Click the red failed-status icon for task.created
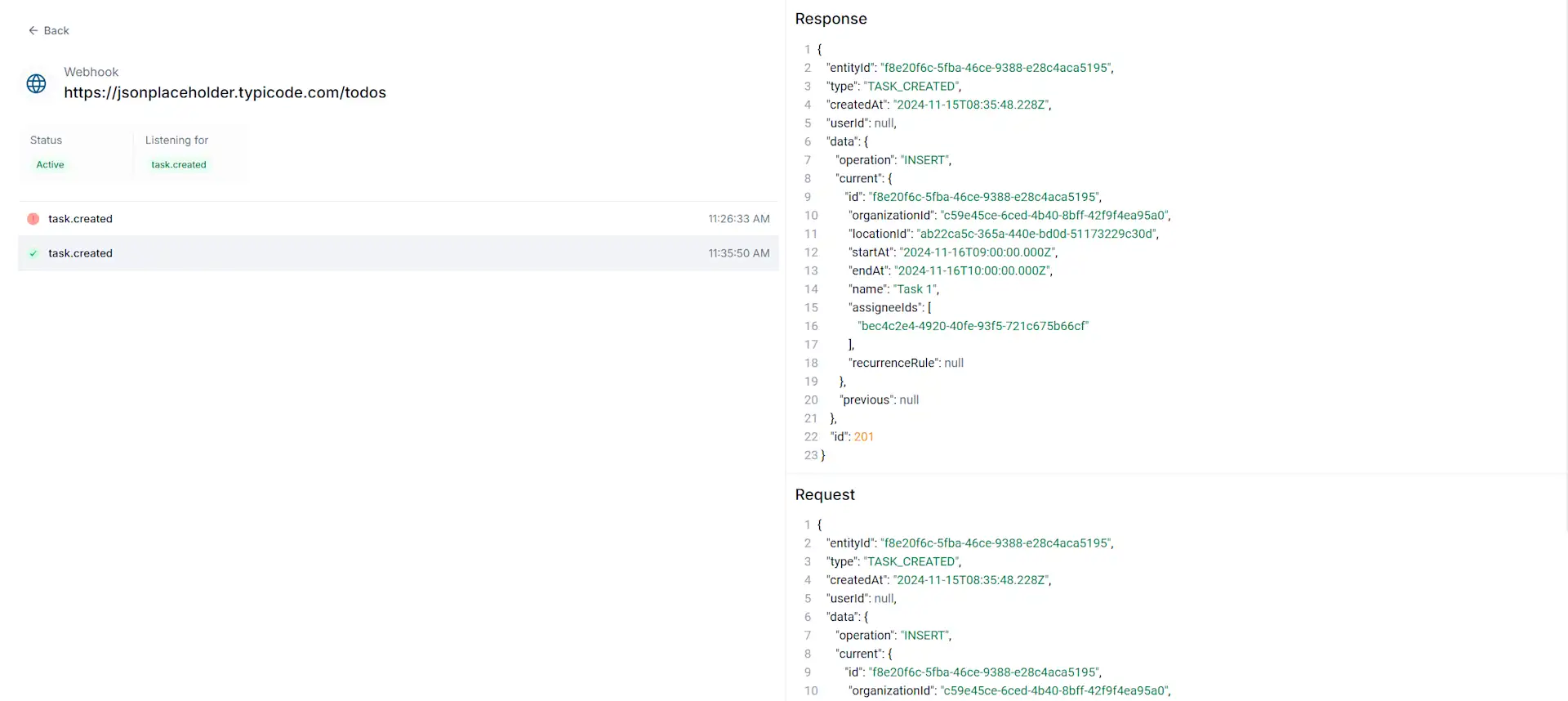 (x=33, y=219)
